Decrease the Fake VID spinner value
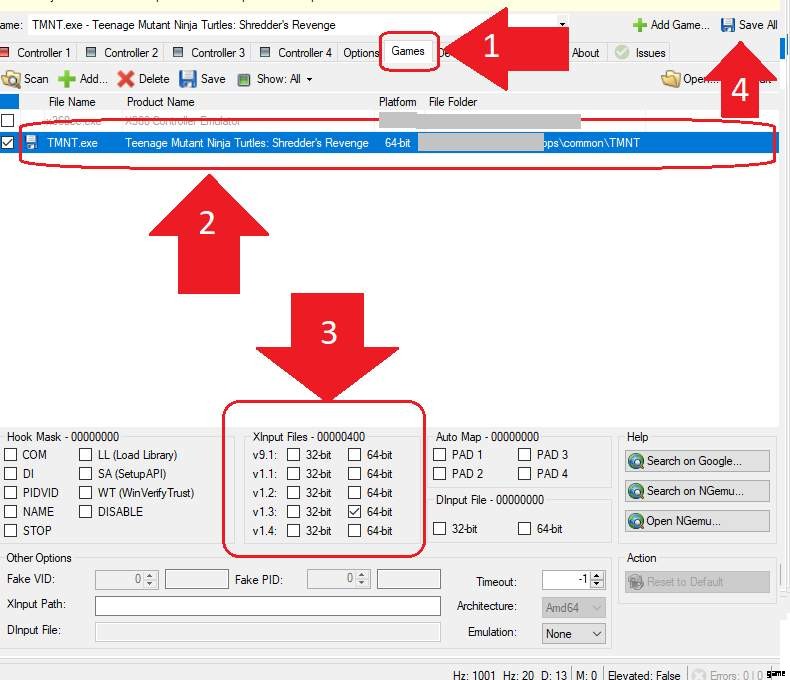The image size is (790, 680). pos(150,584)
